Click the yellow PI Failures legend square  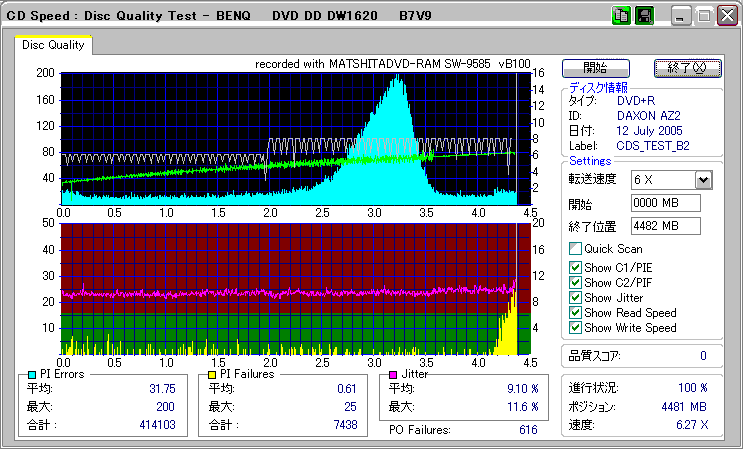(x=211, y=374)
